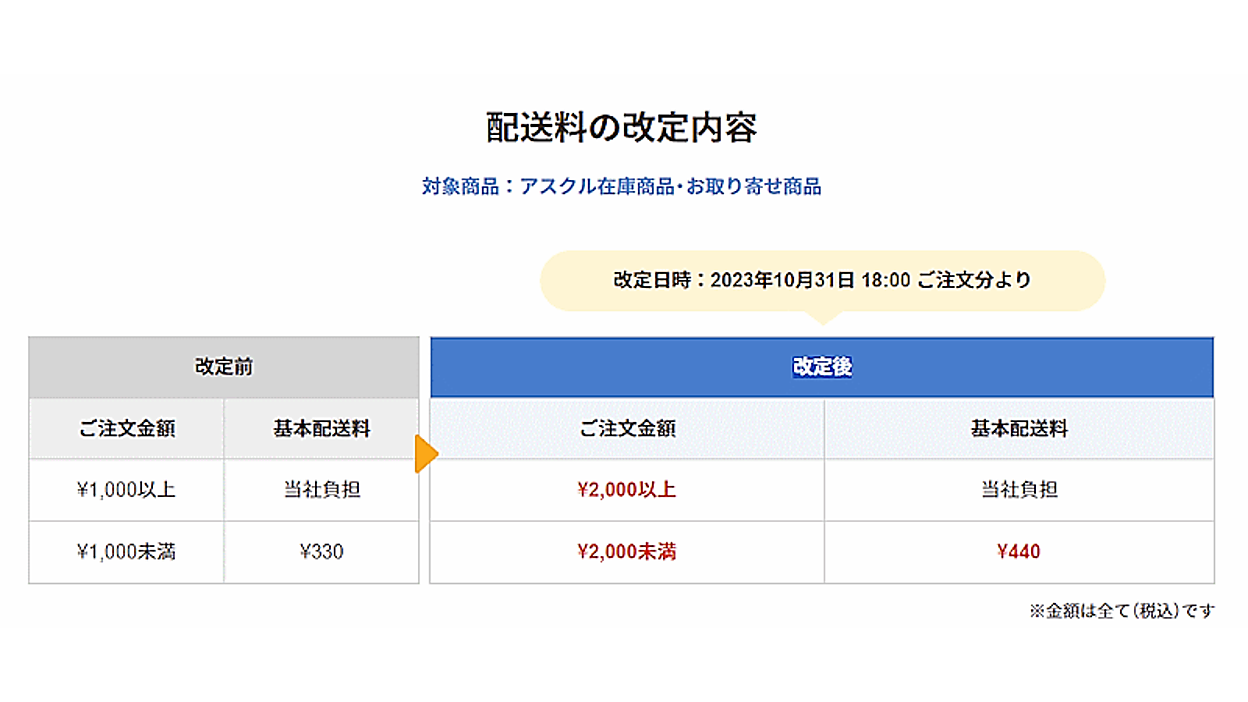This screenshot has height=702, width=1248.
Task: Click 当社負担 cell in the 改定前 table
Action: 322,490
